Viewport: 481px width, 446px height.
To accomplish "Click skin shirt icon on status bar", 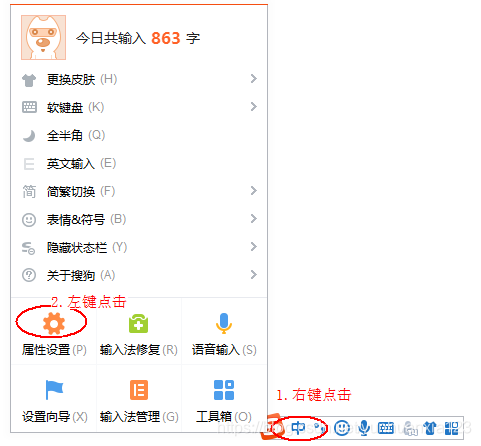I will [430, 428].
